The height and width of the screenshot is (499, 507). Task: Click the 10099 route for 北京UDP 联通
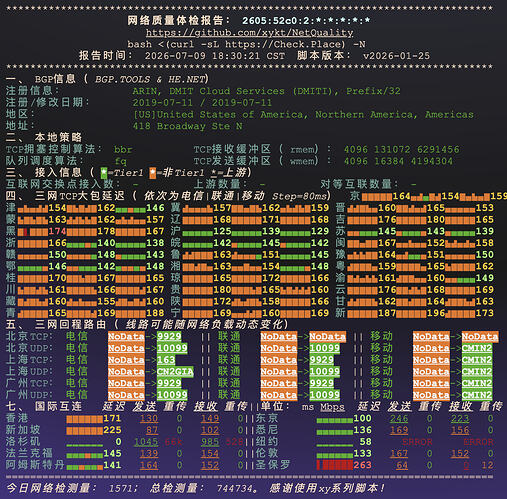point(325,348)
